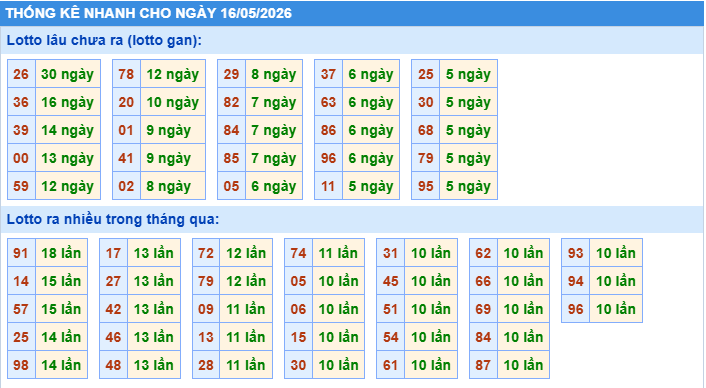The width and height of the screenshot is (706, 388).
Task: Click lotto number 85 in the gan table
Action: click(x=231, y=158)
